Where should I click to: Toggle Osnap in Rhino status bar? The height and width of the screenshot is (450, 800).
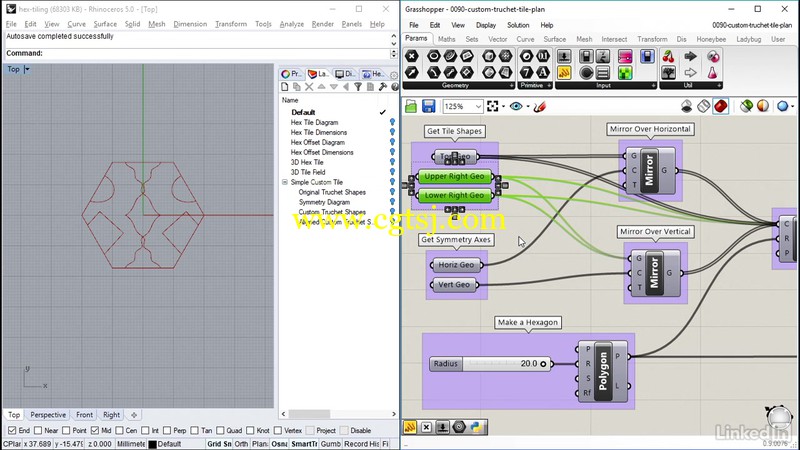click(x=279, y=444)
